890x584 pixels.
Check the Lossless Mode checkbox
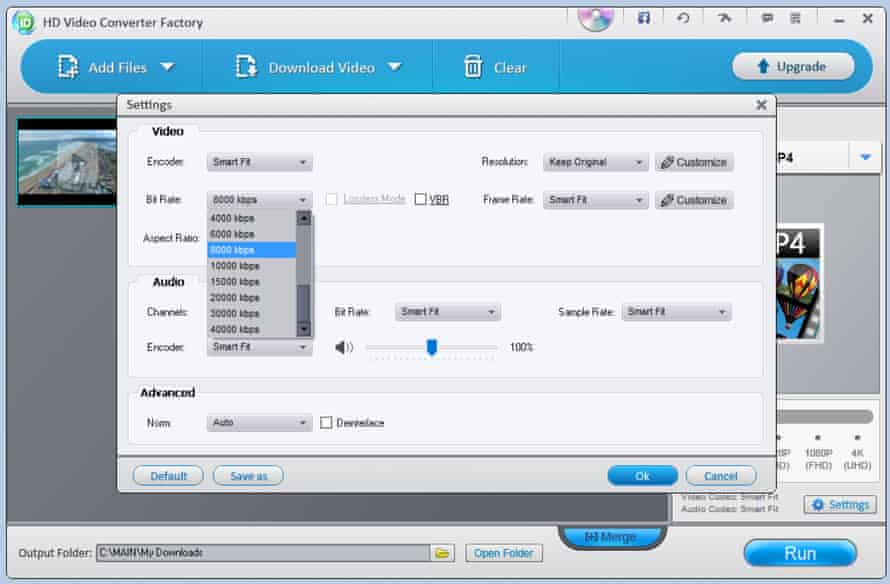332,199
